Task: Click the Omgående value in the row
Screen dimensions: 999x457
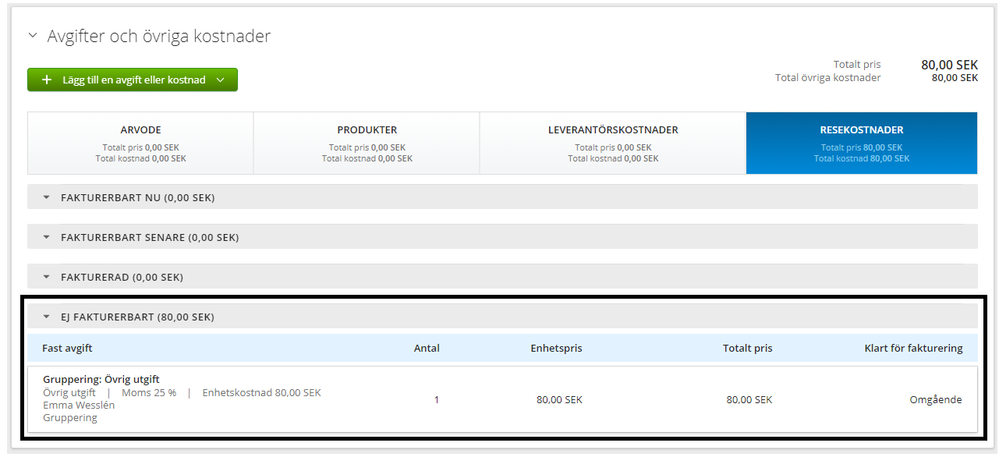Action: click(935, 400)
